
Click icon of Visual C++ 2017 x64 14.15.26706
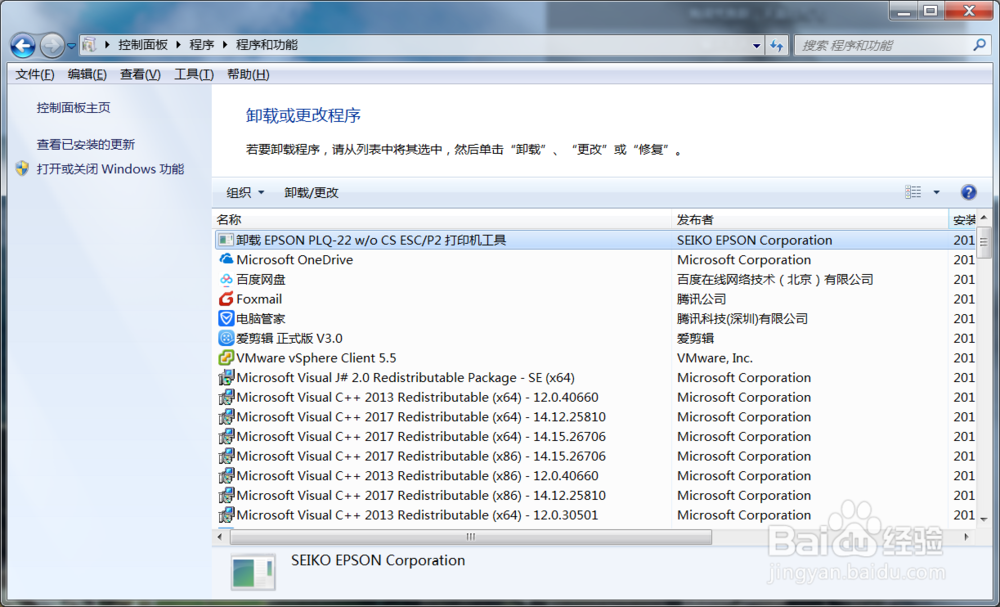tap(226, 437)
